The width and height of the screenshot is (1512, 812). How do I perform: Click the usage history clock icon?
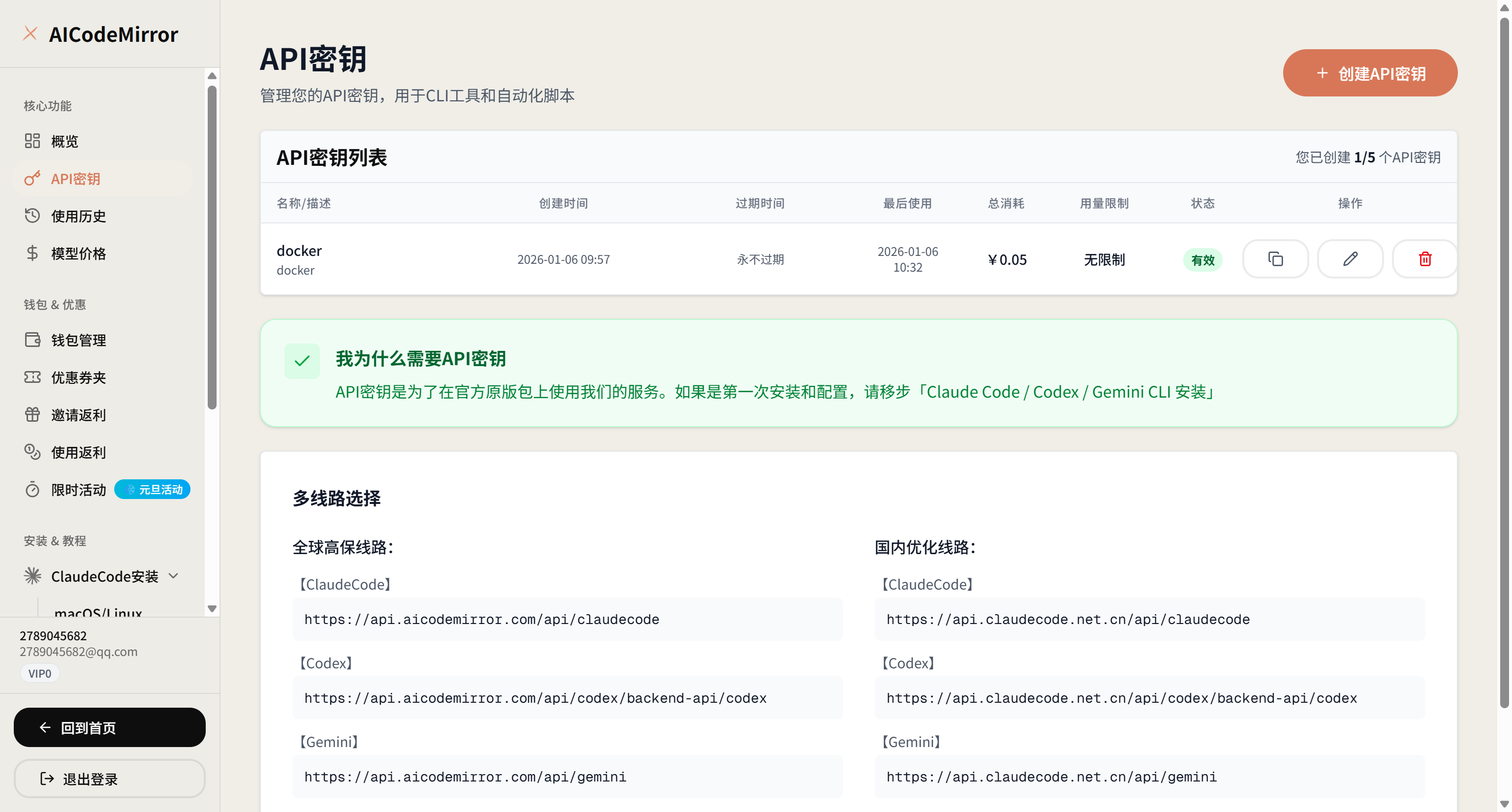click(x=32, y=216)
